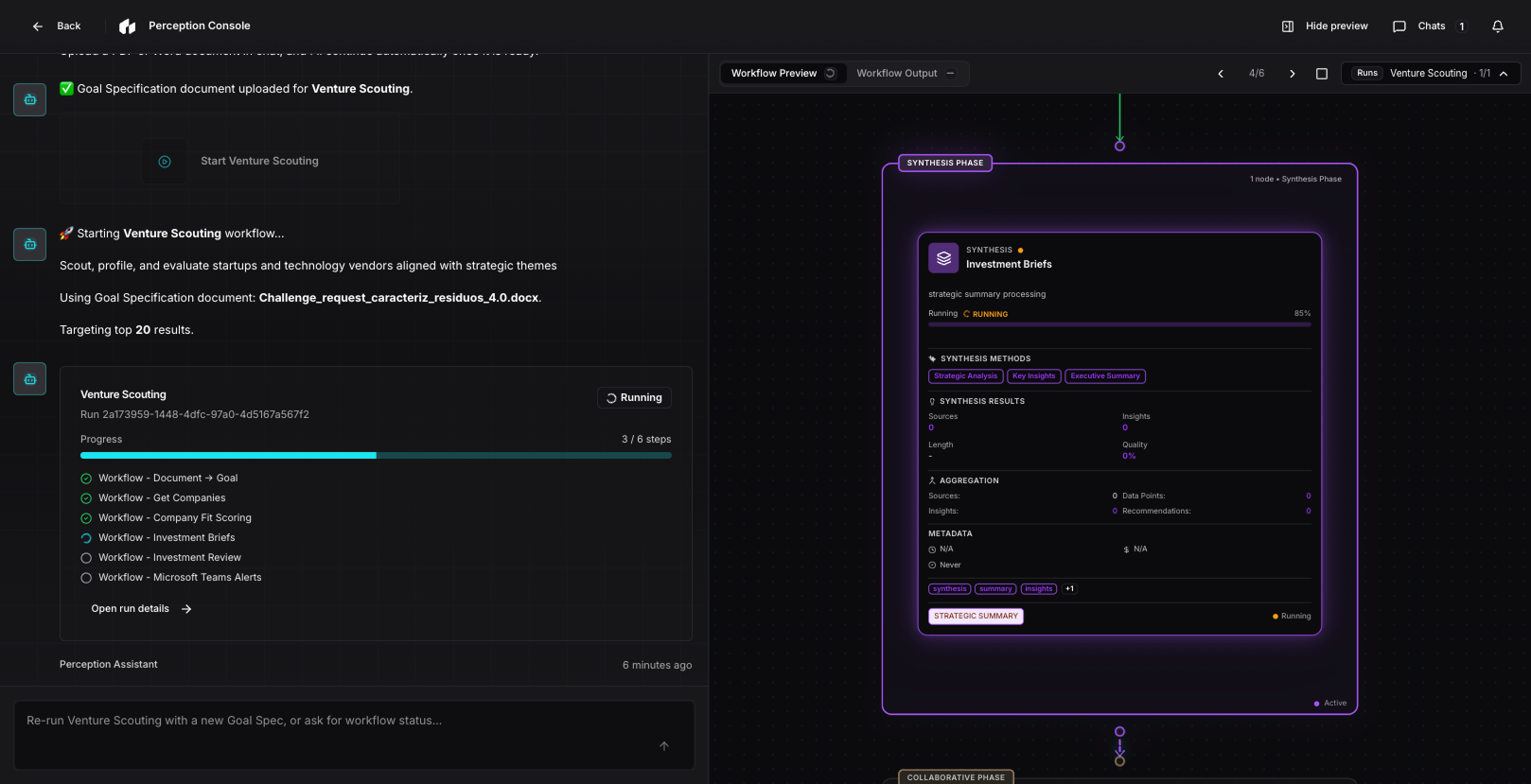Image resolution: width=1531 pixels, height=784 pixels.
Task: Toggle Hide preview panel
Action: point(1325,26)
